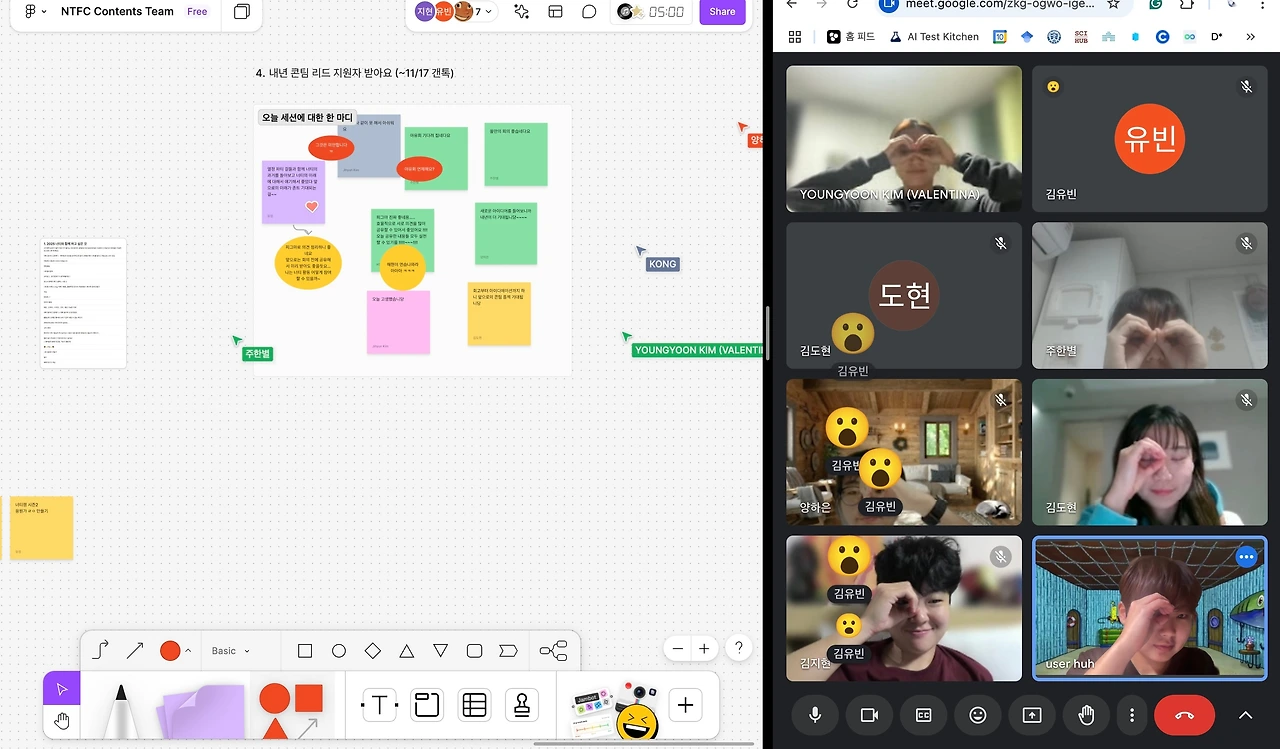Choose the pentagon arrow tag shape
Screen dimensions: 1280x749
pos(508,651)
